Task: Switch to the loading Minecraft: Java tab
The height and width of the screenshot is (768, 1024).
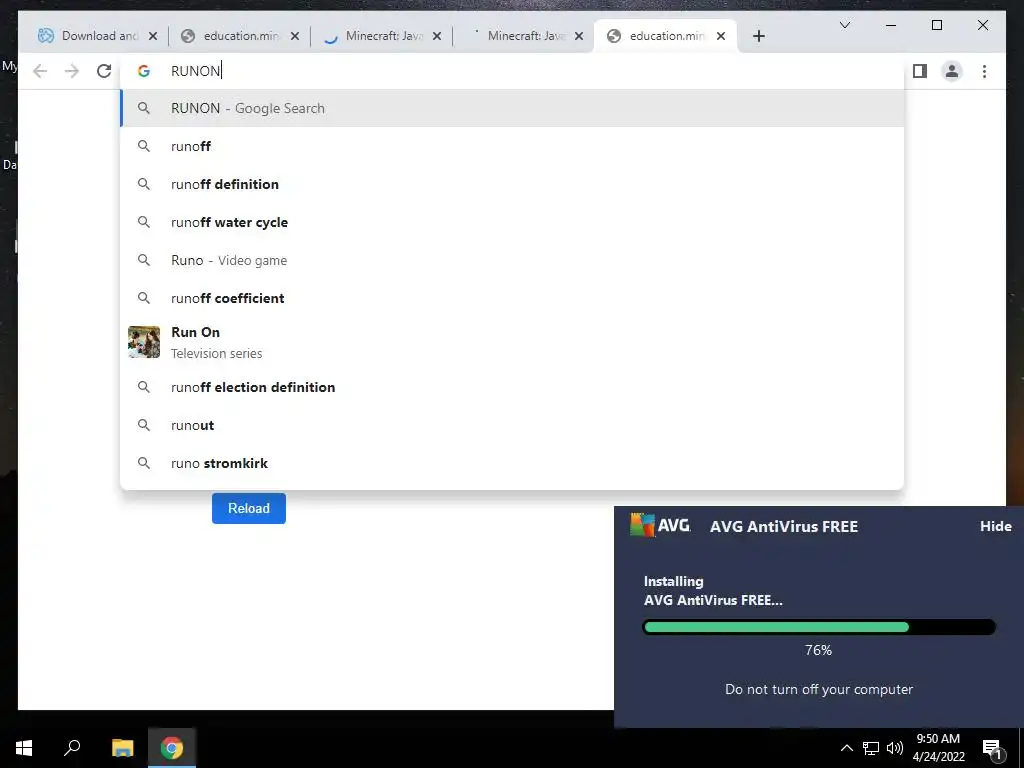Action: (382, 36)
